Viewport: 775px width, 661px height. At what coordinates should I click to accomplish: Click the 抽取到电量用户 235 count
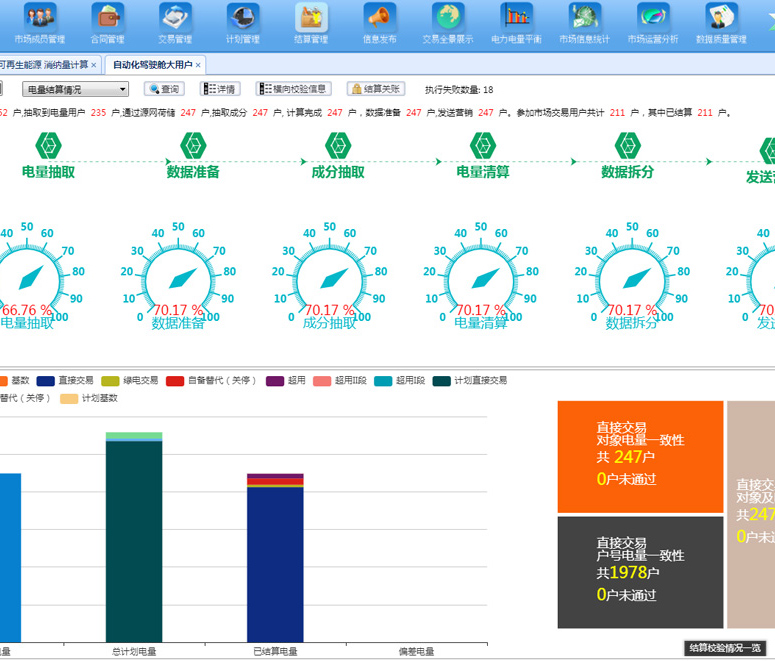98,113
